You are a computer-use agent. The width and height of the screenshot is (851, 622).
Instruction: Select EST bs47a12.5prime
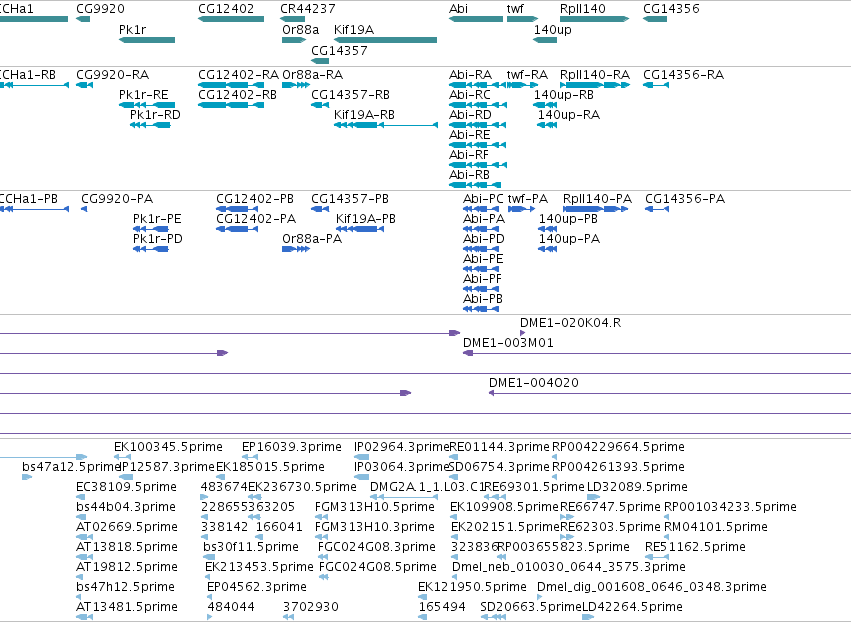[x=27, y=477]
